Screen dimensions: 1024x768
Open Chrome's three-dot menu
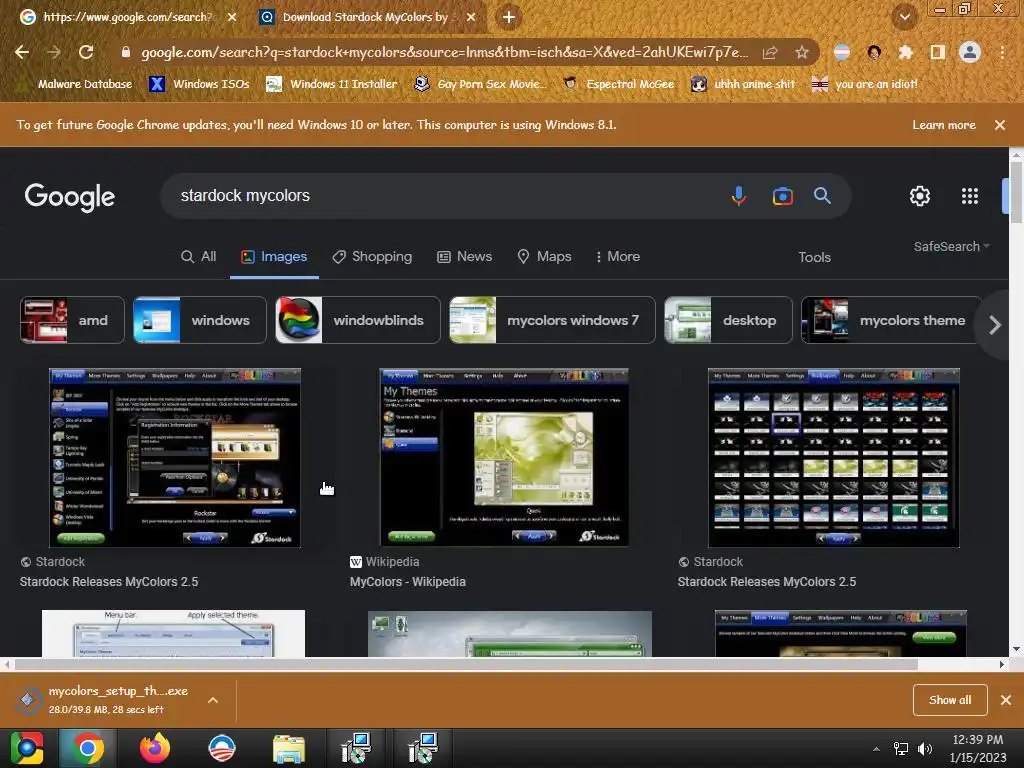click(1002, 52)
